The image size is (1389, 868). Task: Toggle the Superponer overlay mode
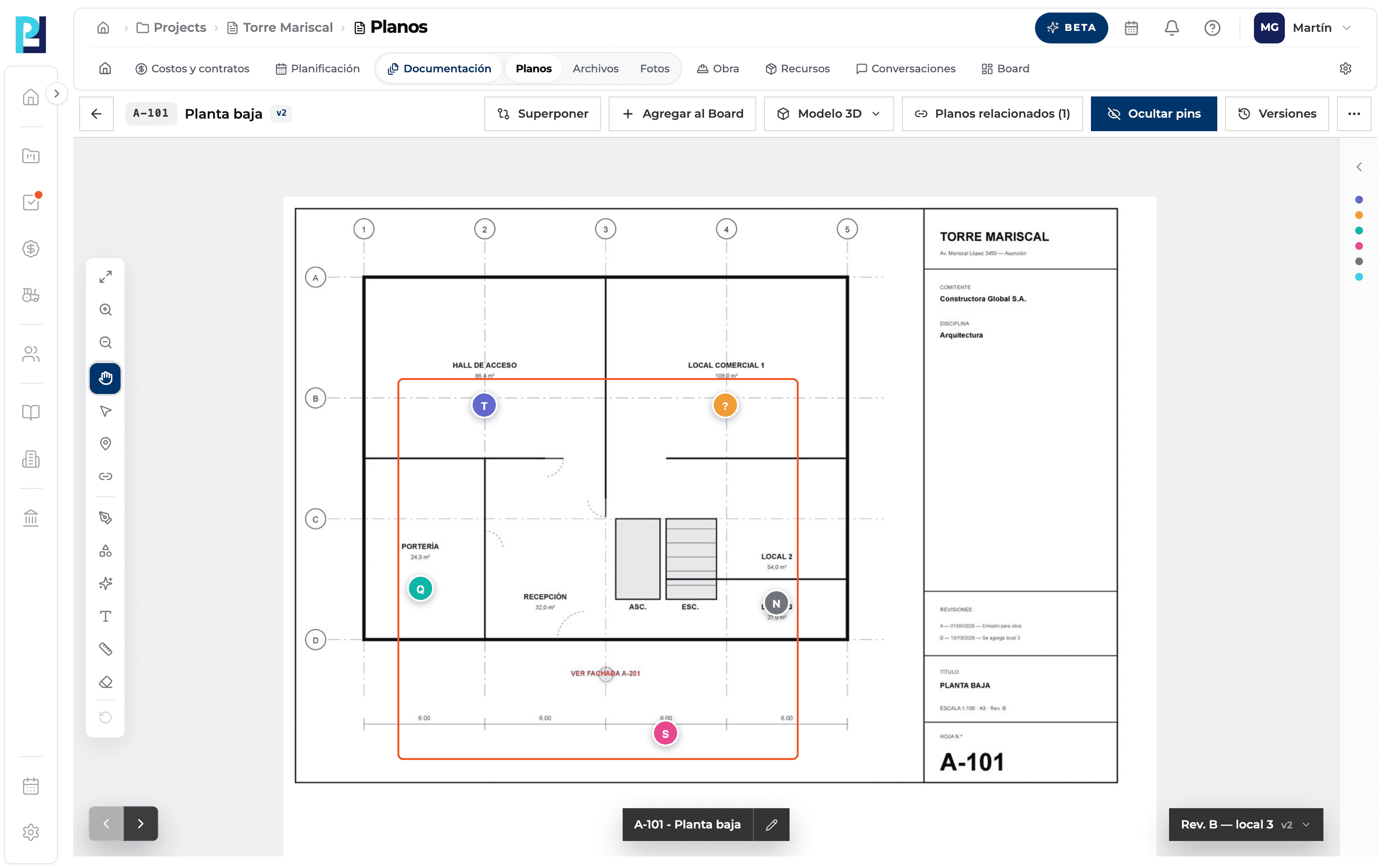click(x=543, y=114)
